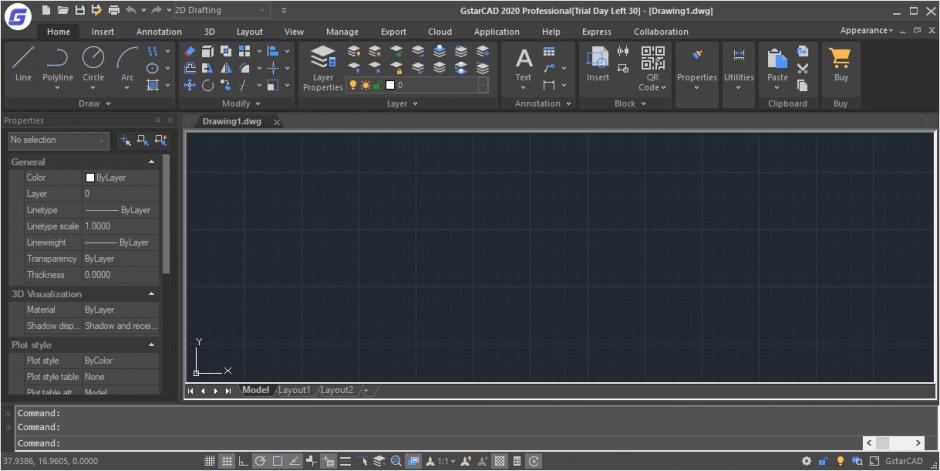Click the New file icon in quick access toolbar
This screenshot has height=471, width=940.
(46, 10)
